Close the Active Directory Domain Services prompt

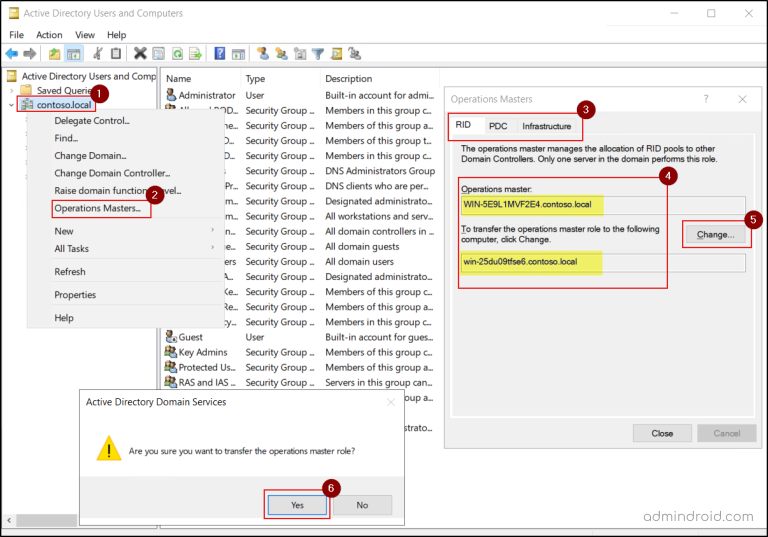coord(391,402)
